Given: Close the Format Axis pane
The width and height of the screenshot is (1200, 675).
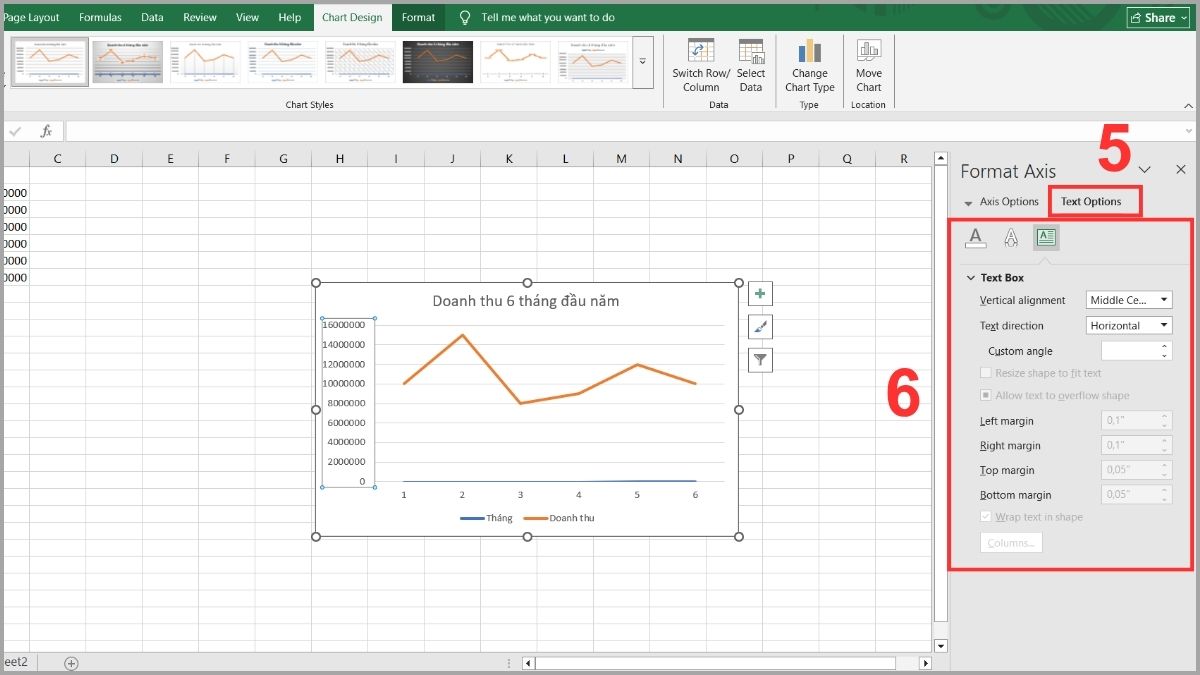Looking at the screenshot, I should 1181,170.
